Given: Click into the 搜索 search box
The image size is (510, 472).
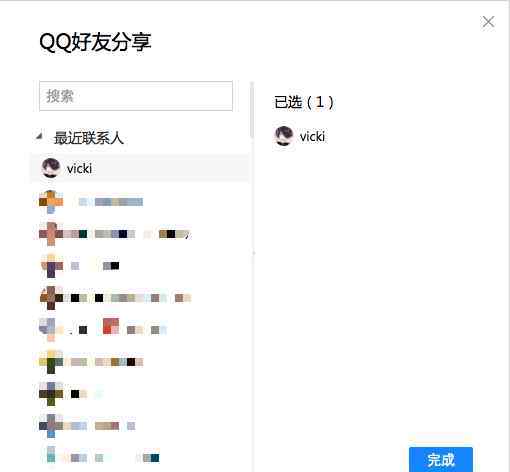Looking at the screenshot, I should click(x=136, y=96).
